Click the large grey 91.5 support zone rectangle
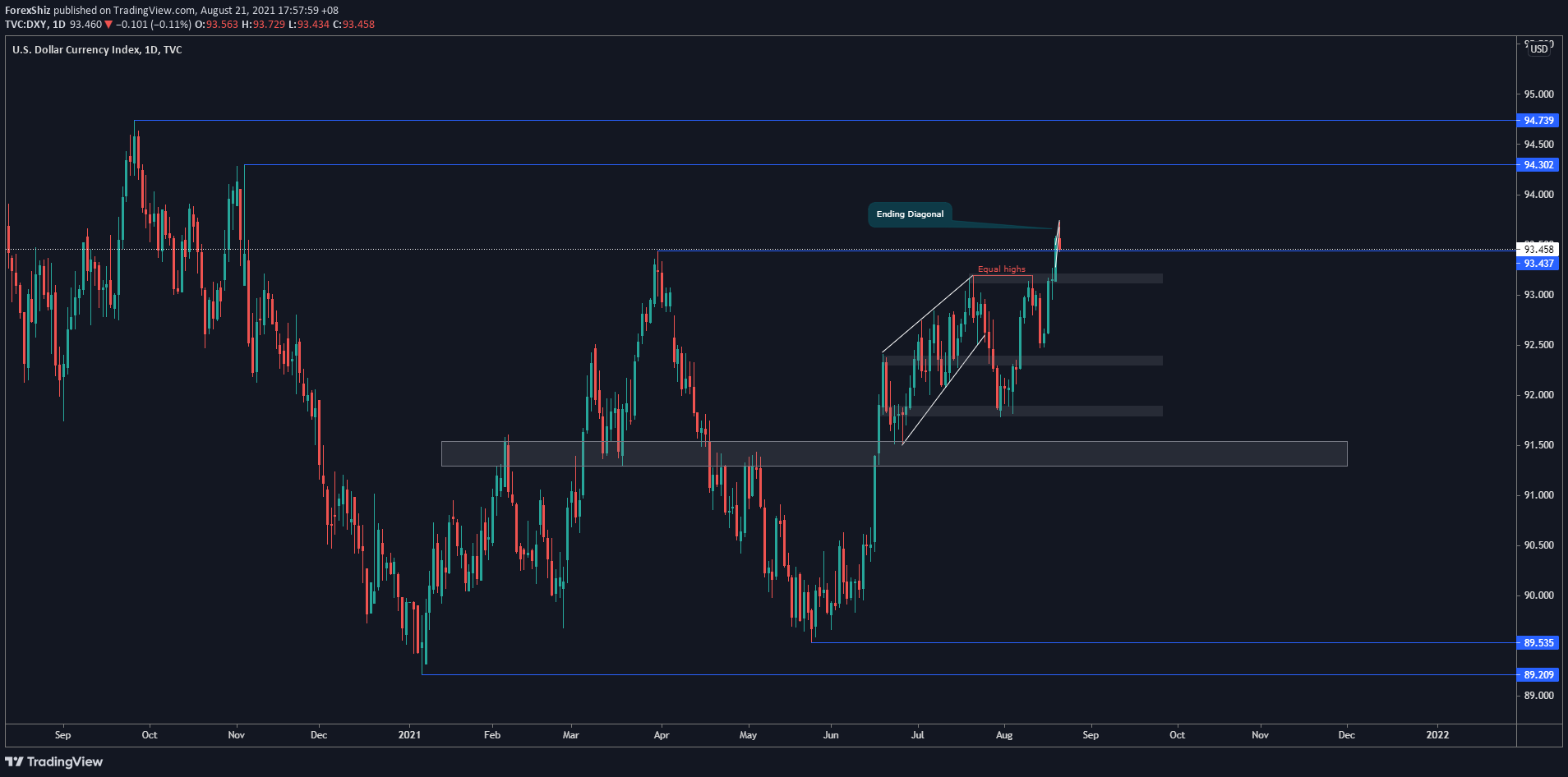1568x777 pixels. click(x=894, y=454)
